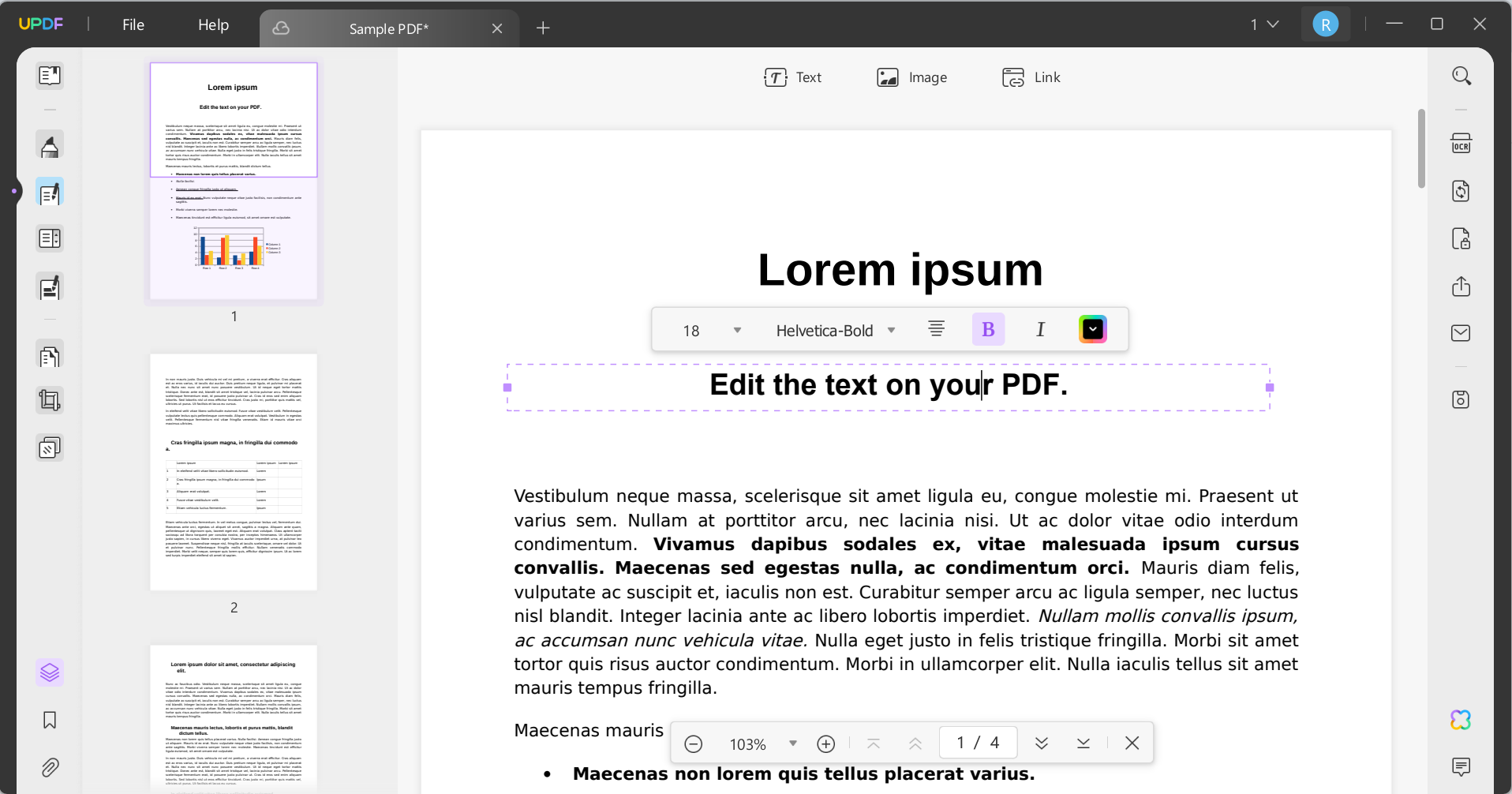Open the File menu
Image resolution: width=1512 pixels, height=794 pixels.
pyautogui.click(x=133, y=24)
